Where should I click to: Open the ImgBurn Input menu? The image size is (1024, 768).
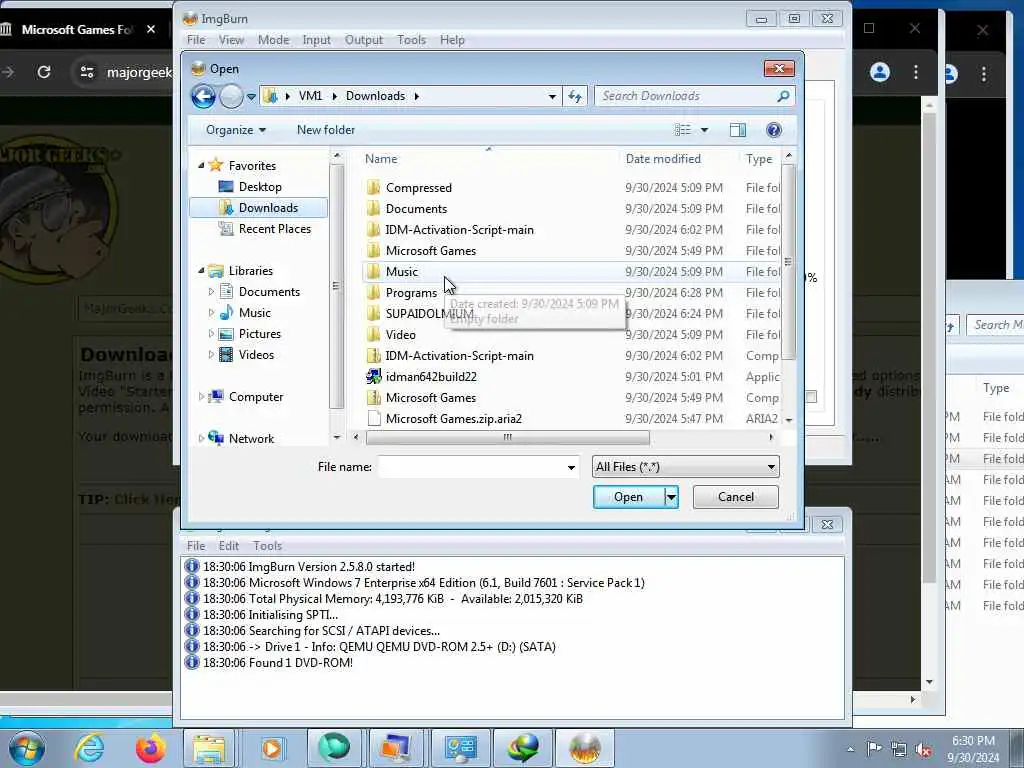point(316,40)
